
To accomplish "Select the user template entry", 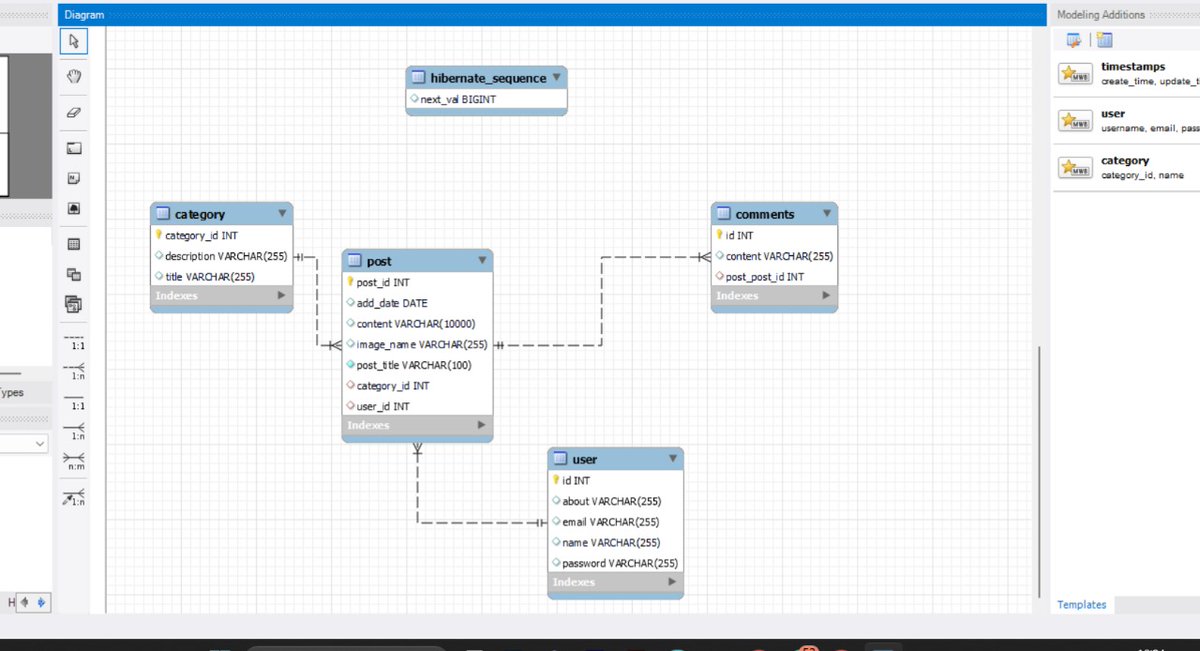I will tap(1128, 121).
